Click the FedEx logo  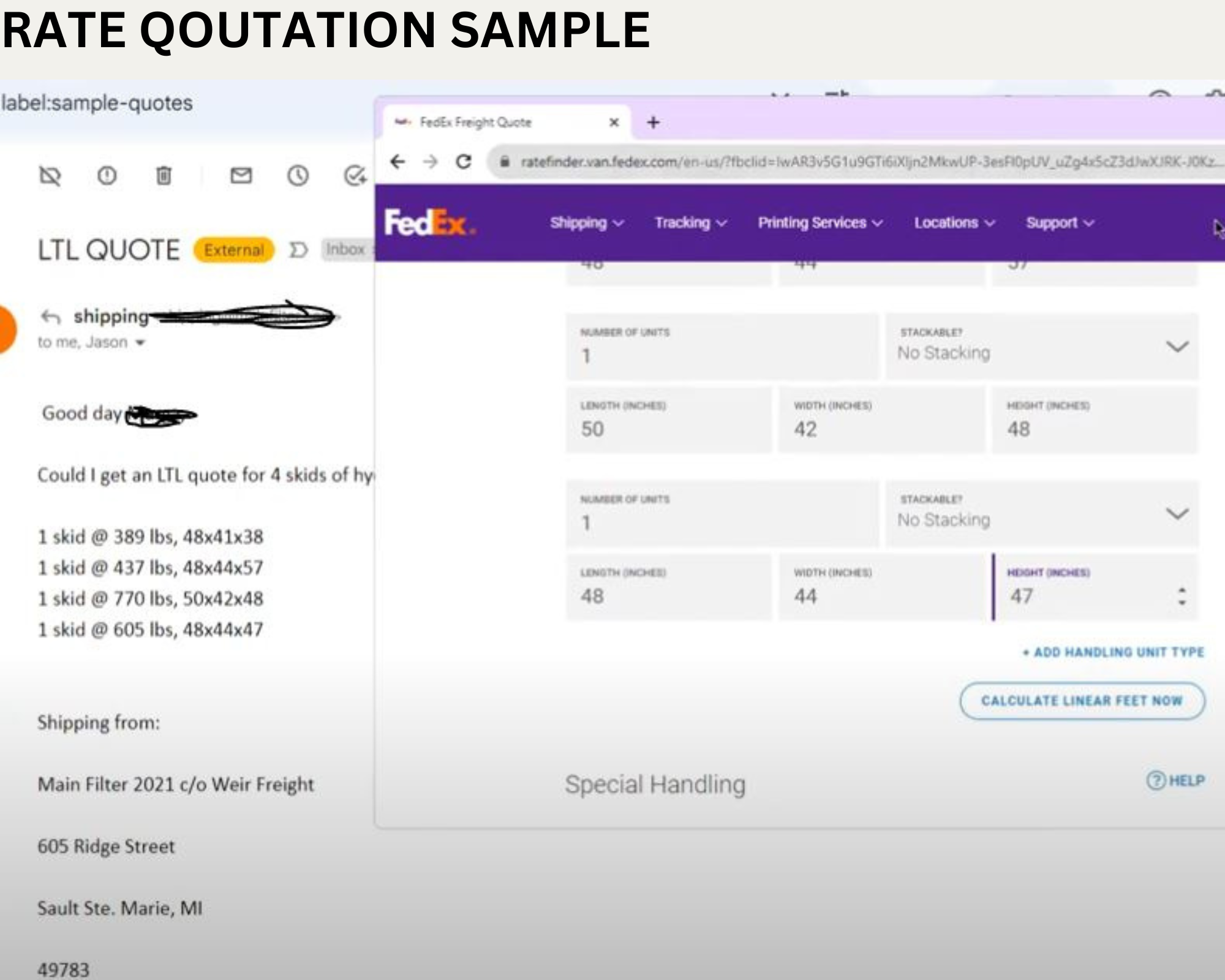(x=429, y=223)
